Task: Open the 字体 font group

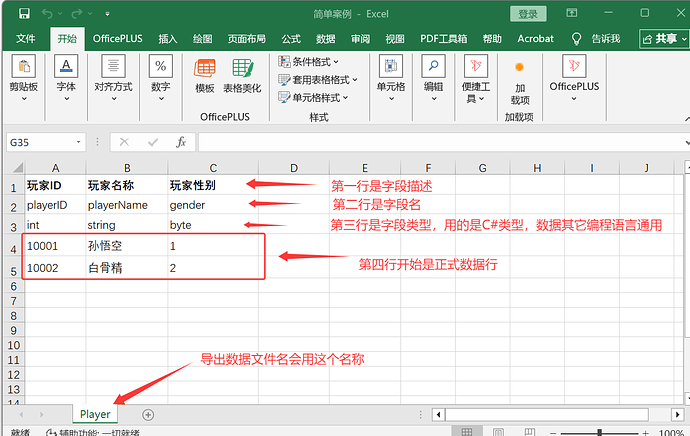Action: point(66,79)
